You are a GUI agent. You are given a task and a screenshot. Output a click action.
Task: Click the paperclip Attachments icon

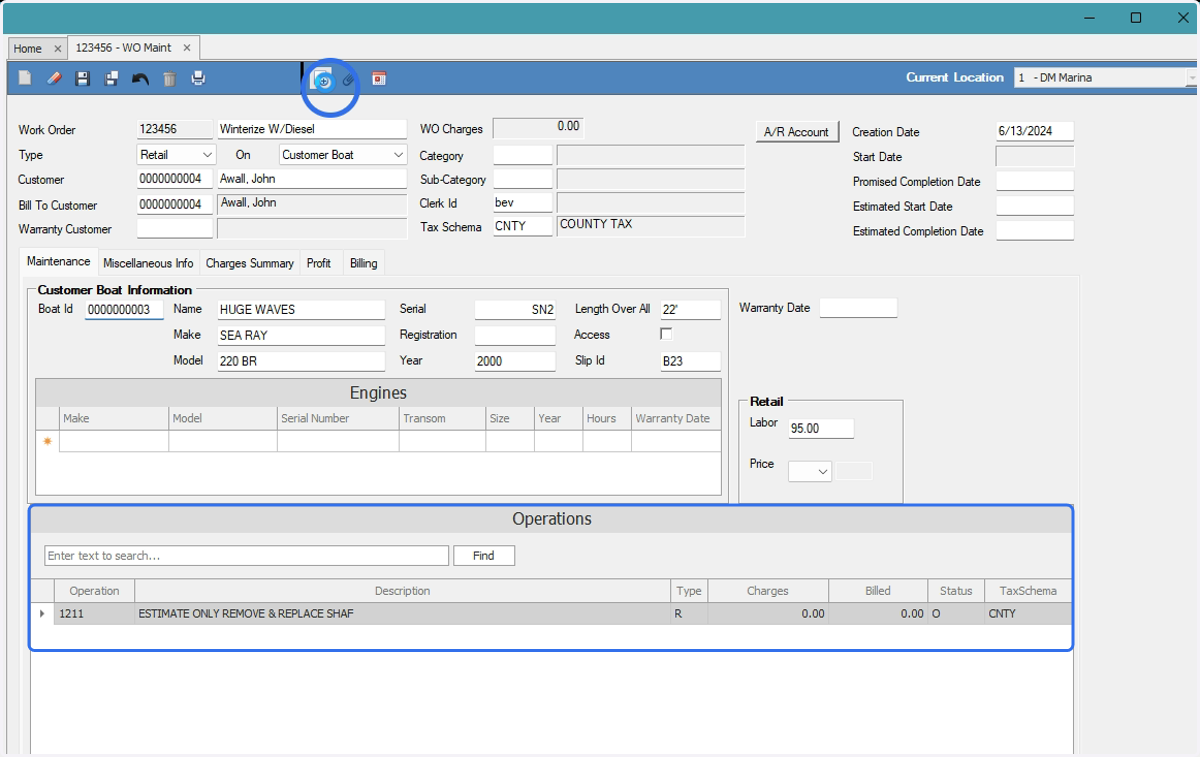click(x=348, y=79)
